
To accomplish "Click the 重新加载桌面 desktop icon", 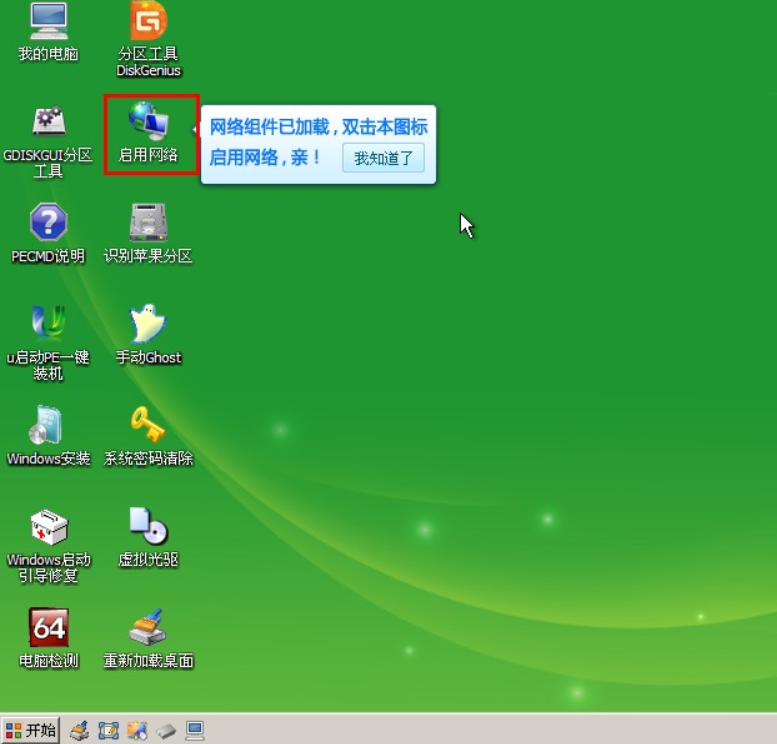I will [x=149, y=628].
